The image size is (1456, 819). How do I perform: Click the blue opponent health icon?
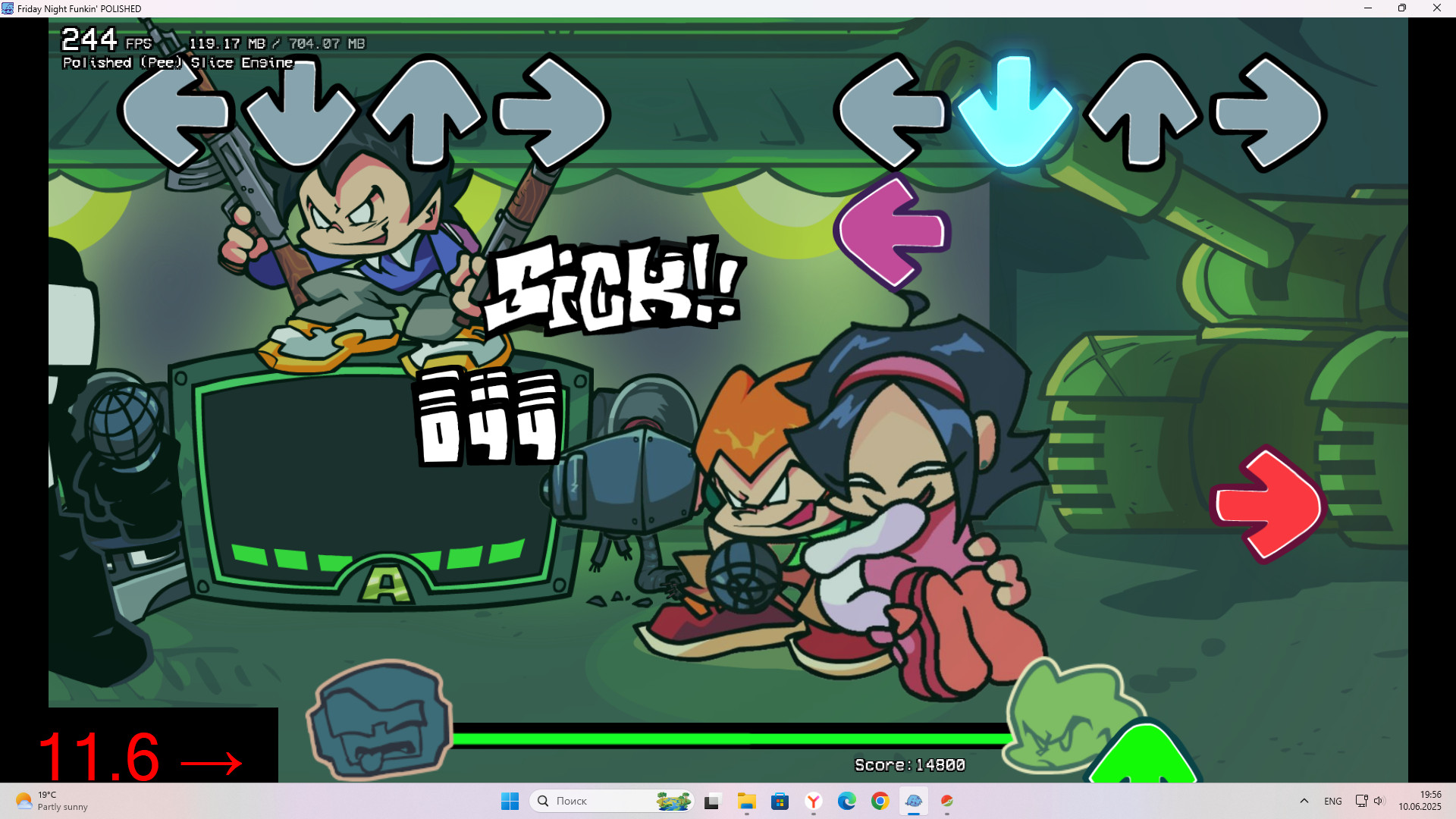pos(379,720)
